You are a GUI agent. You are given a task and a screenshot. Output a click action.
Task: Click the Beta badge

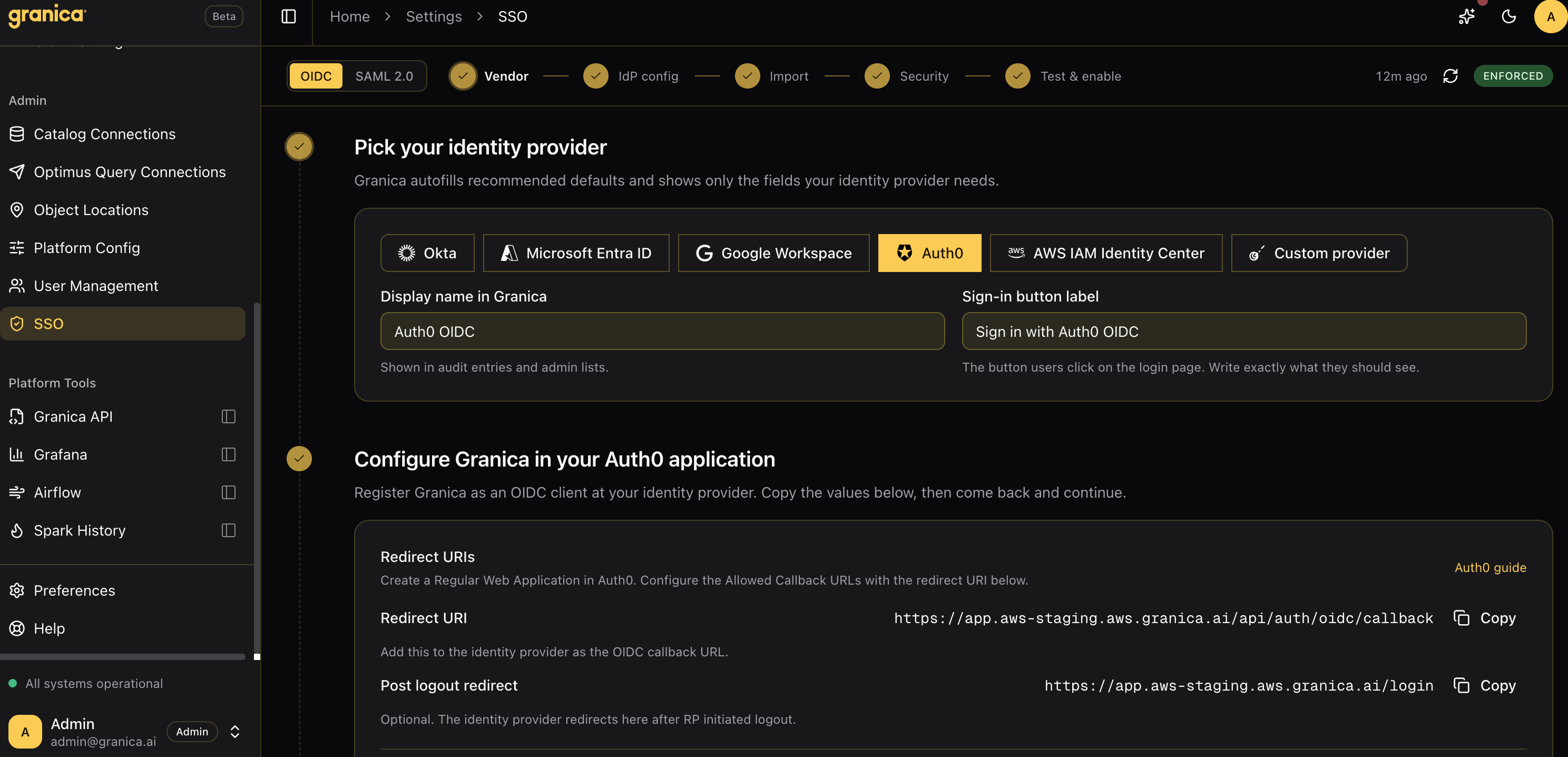coord(224,16)
